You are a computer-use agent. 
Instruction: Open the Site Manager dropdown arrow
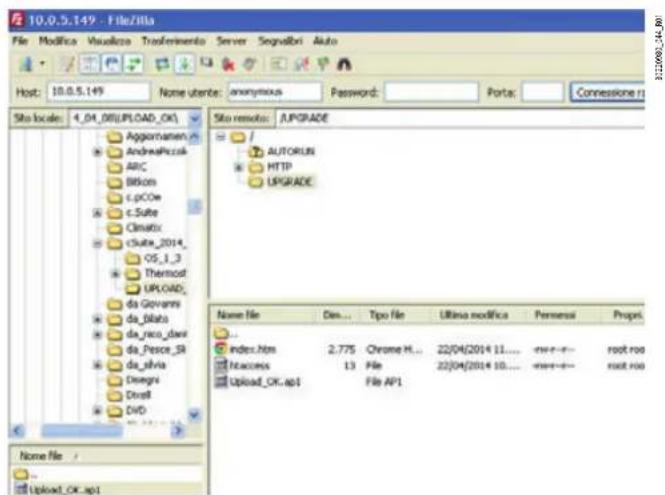click(42, 64)
